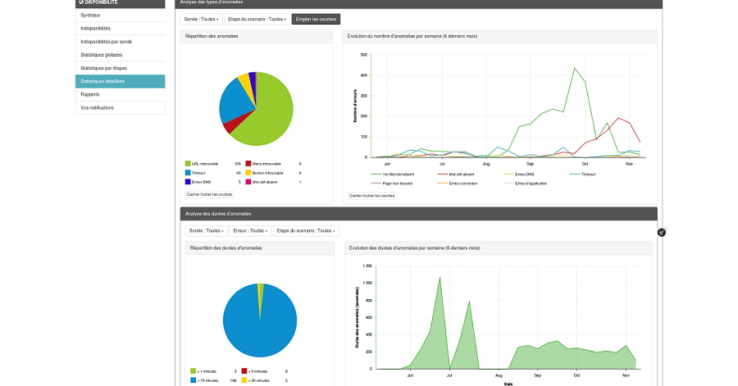Toggle the Mot clef absent pink swatch

coord(248,182)
